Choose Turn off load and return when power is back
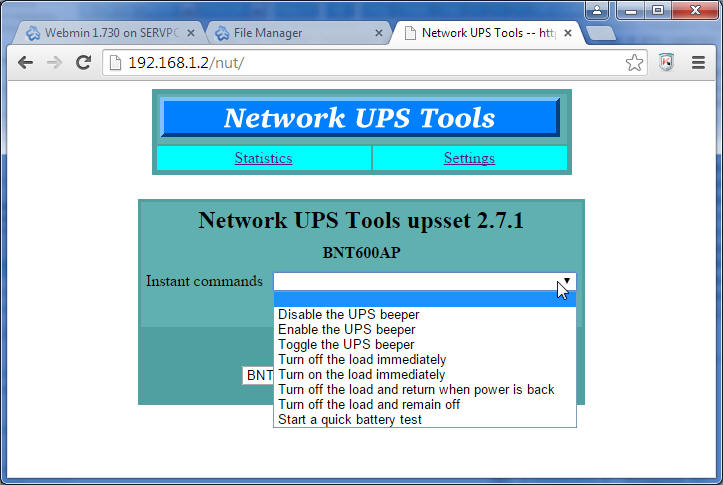Viewport: 723px width, 485px height. (x=425, y=390)
